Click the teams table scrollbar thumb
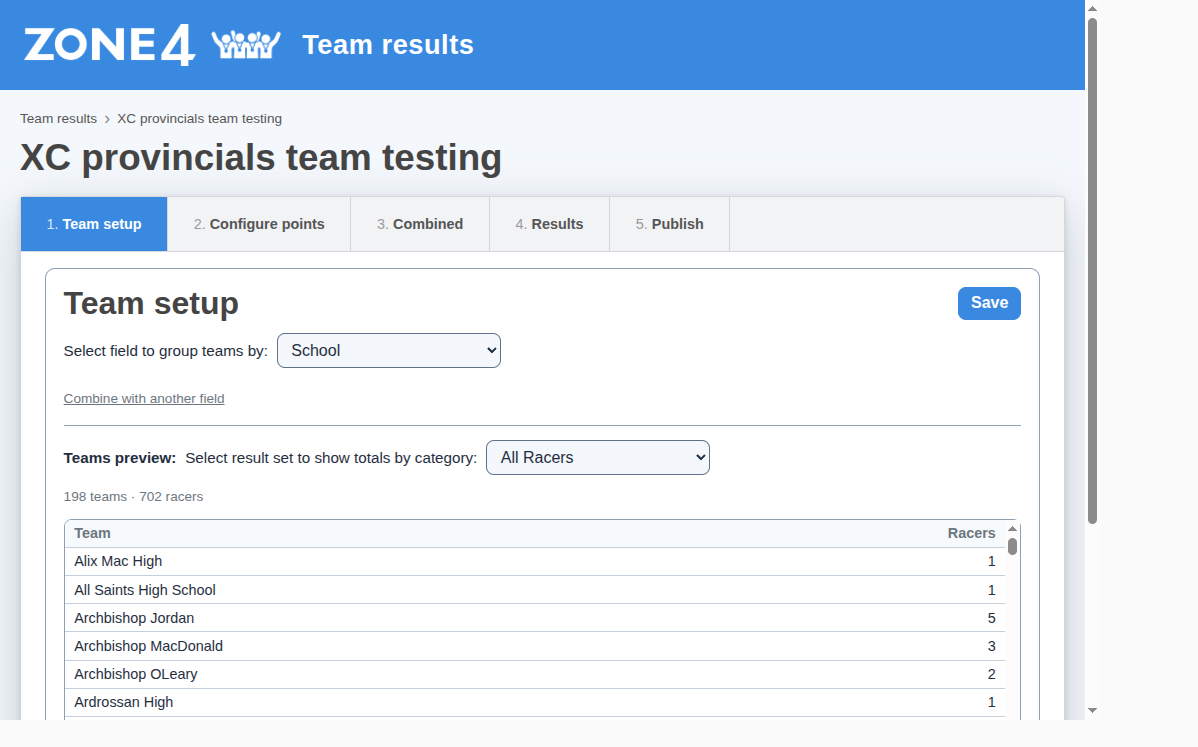 1012,546
